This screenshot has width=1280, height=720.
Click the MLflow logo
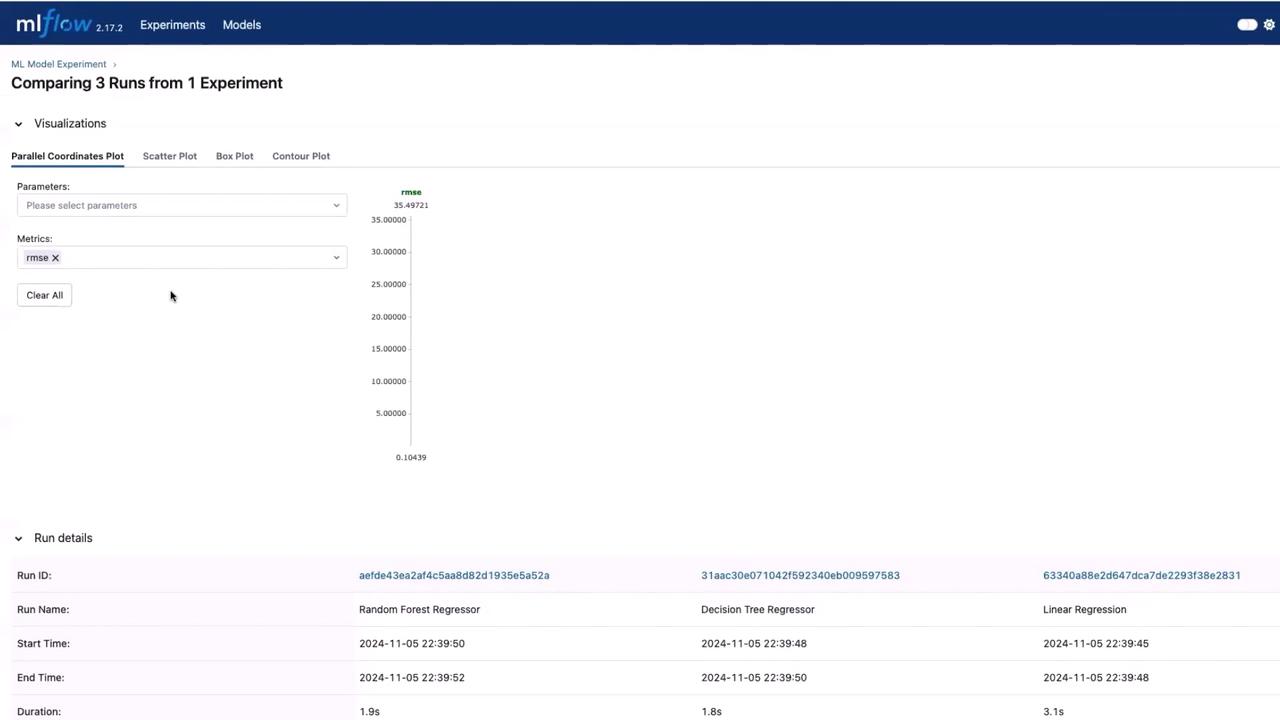[x=54, y=24]
